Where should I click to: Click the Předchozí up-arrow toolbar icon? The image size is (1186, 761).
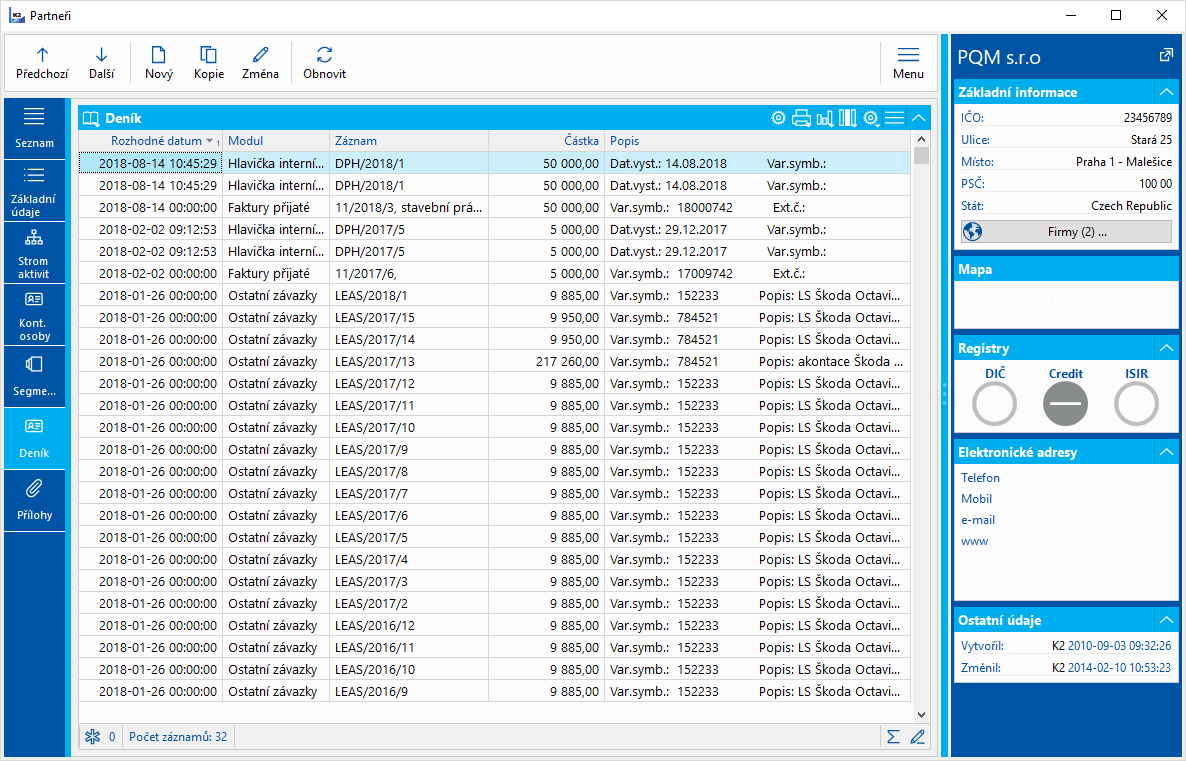[x=42, y=56]
